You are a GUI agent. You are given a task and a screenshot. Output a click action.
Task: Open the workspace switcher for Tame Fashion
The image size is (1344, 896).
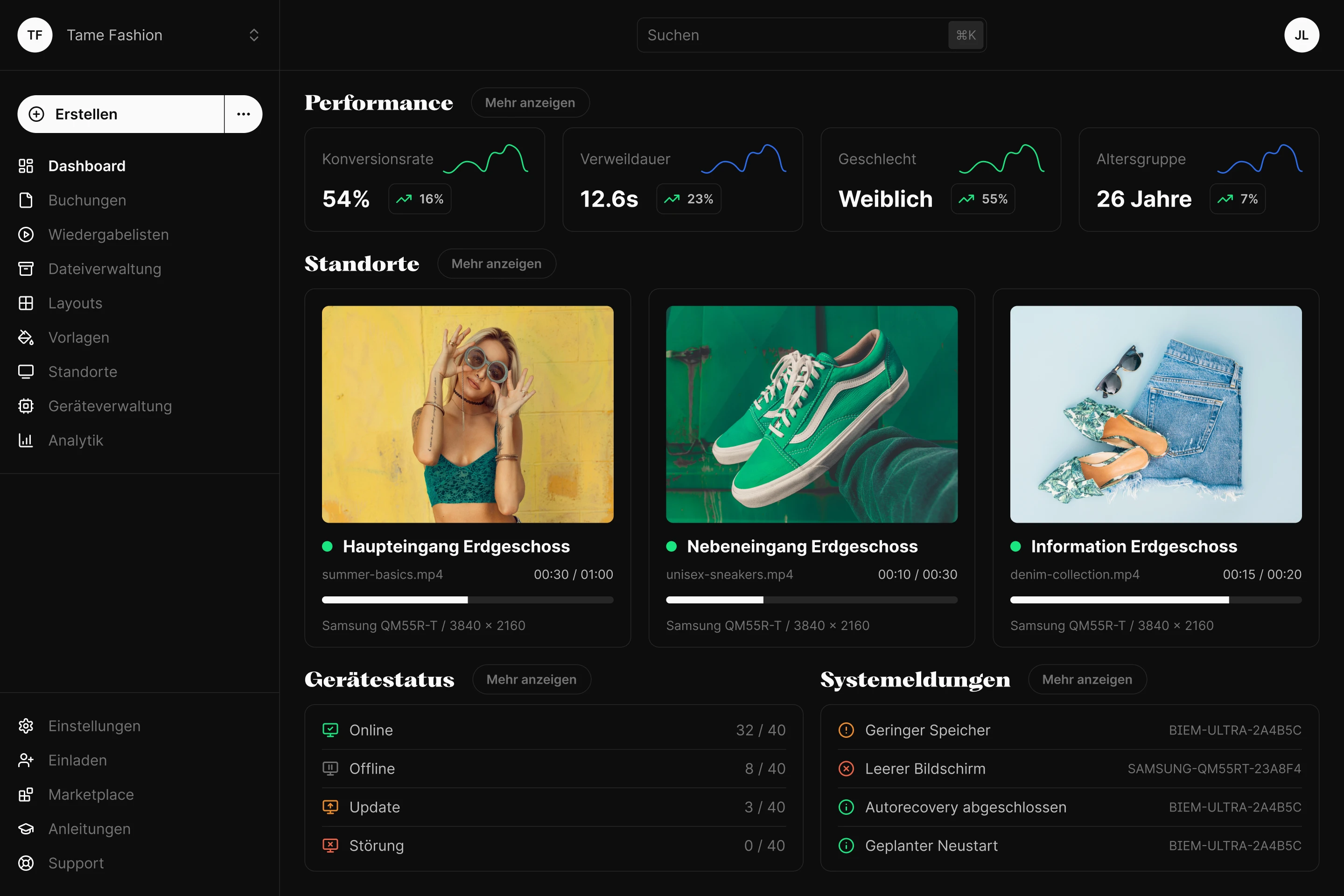click(x=254, y=35)
